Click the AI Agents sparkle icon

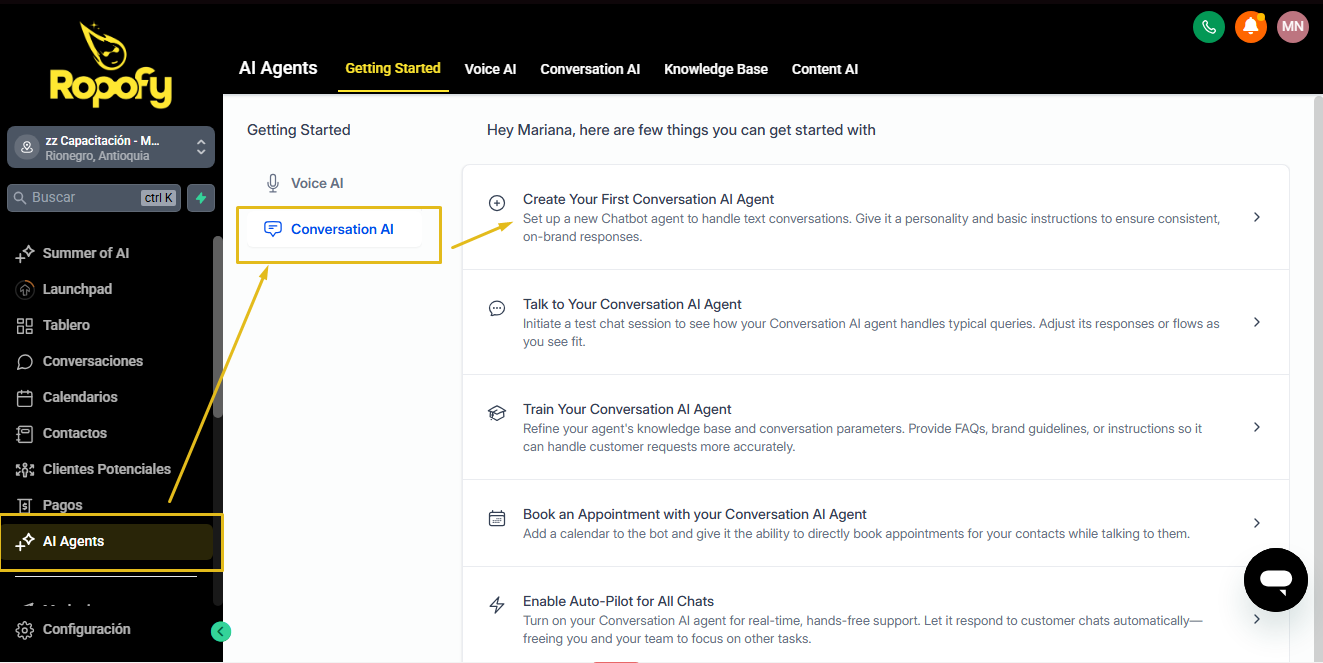pos(26,542)
